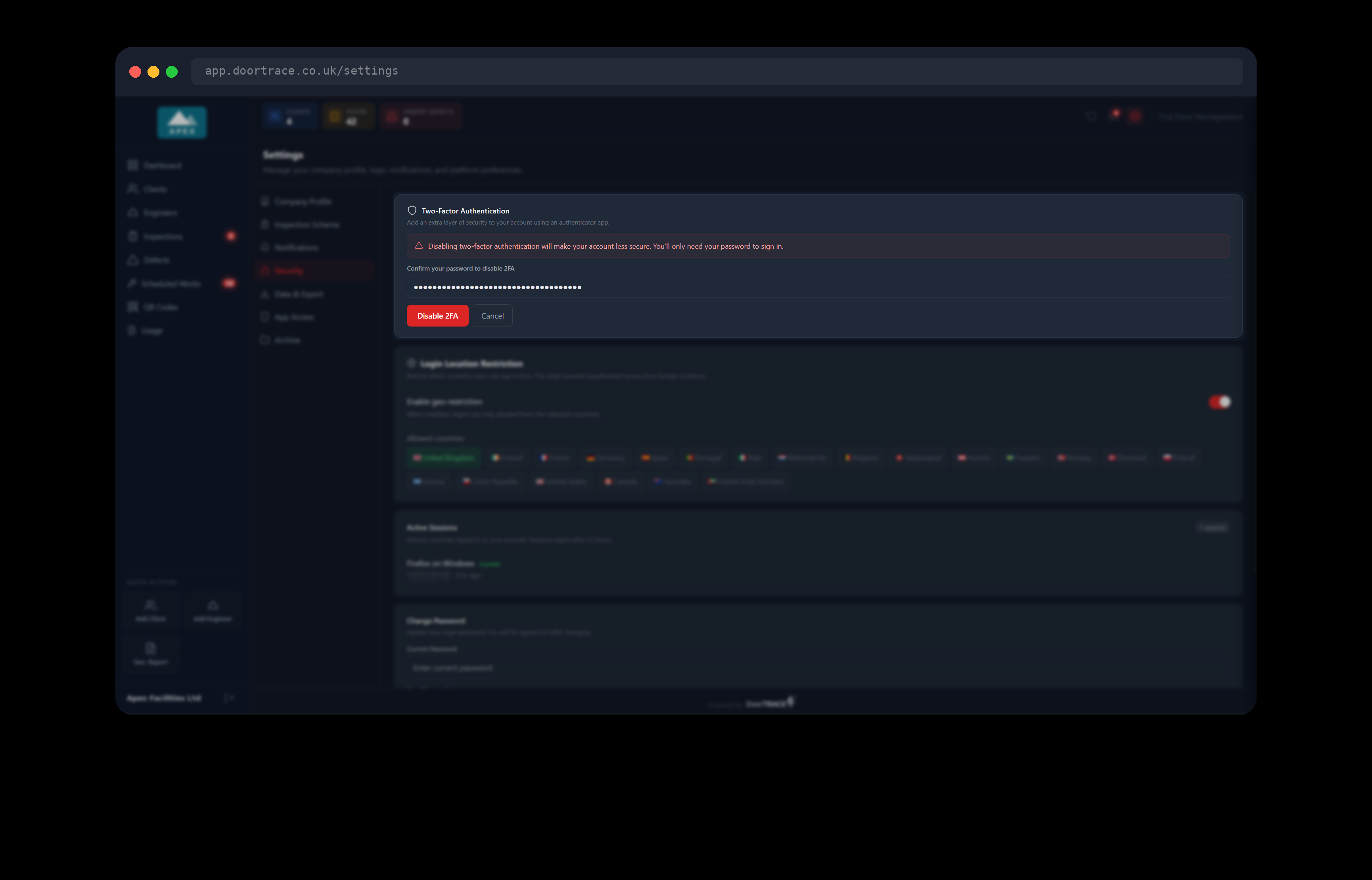Confirm by clicking Disable 2FA
The height and width of the screenshot is (880, 1372).
[437, 315]
